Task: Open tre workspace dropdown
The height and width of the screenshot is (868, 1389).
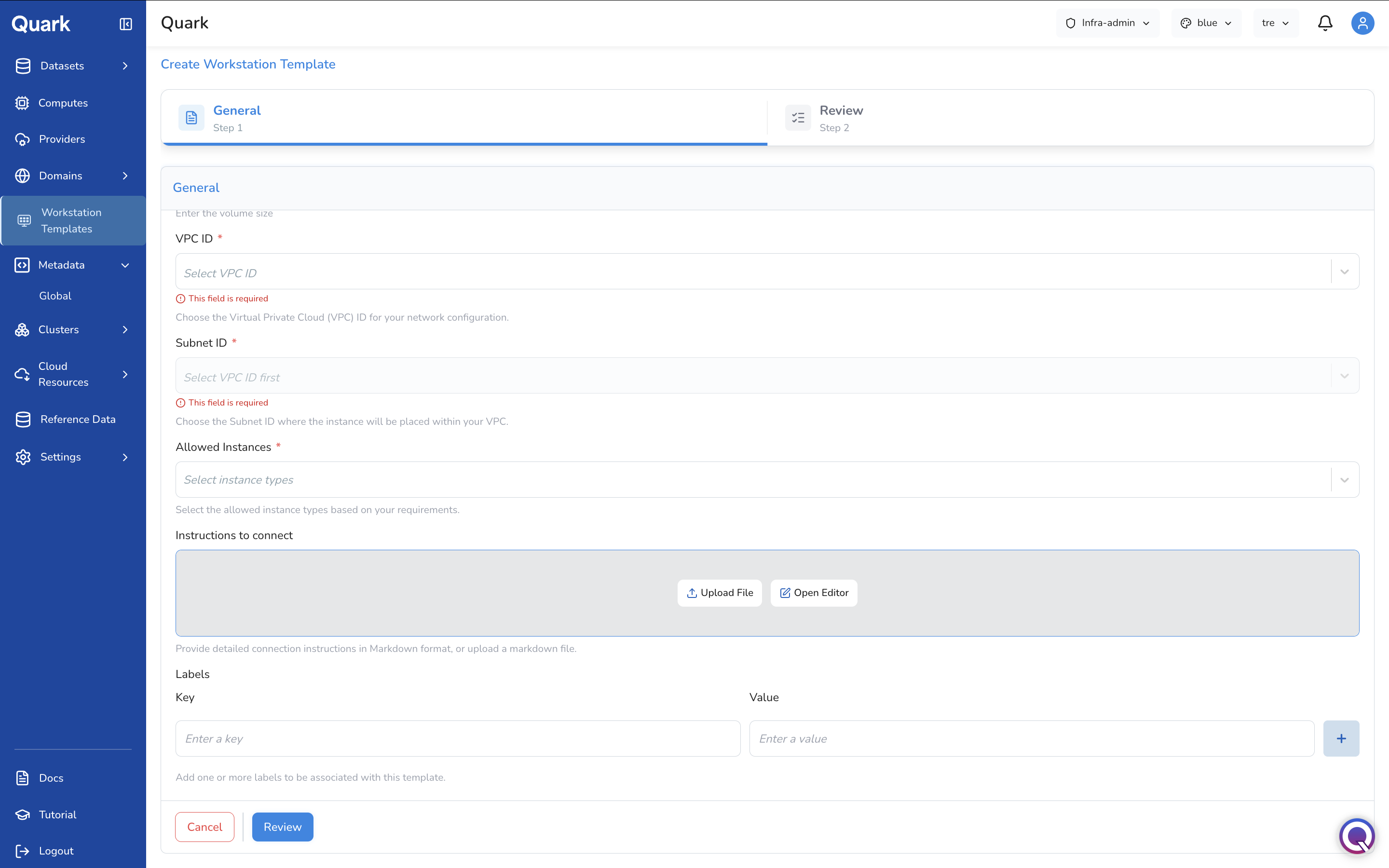Action: (x=1276, y=23)
